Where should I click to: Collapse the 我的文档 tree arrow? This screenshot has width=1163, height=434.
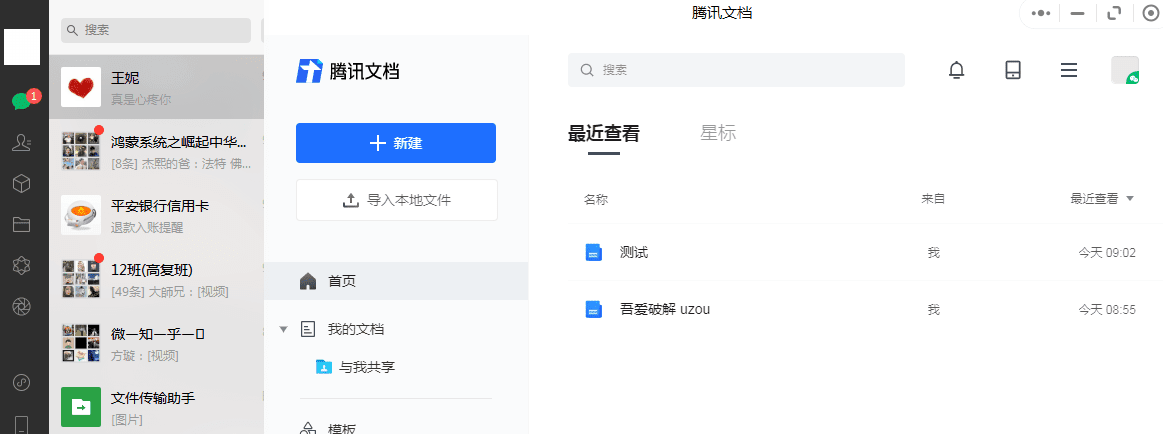[283, 329]
